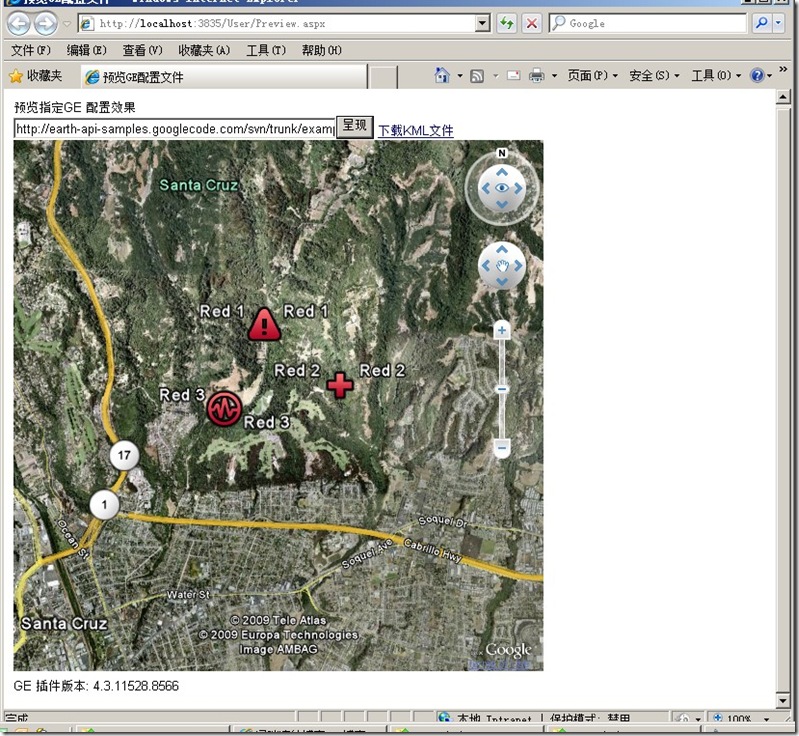Screen dimensions: 799x736
Task: Click the red Stop loading icon
Action: 531,23
